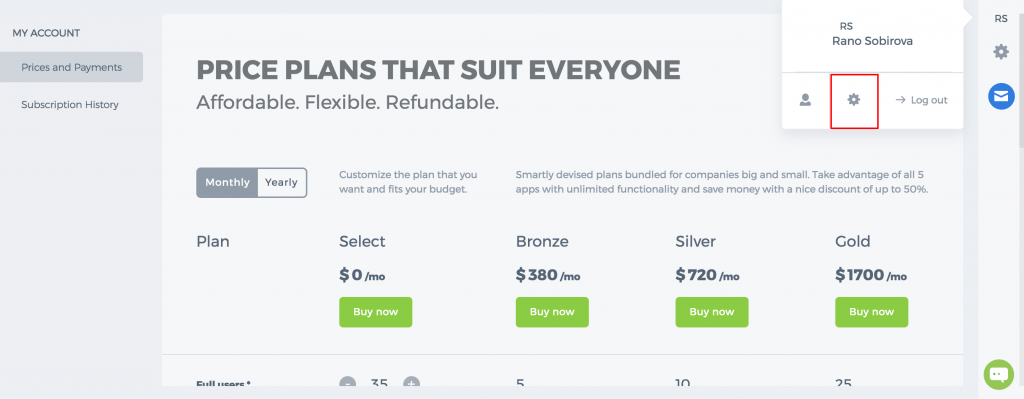Click the MY ACCOUNT sidebar heading
This screenshot has height=399, width=1024.
point(46,33)
